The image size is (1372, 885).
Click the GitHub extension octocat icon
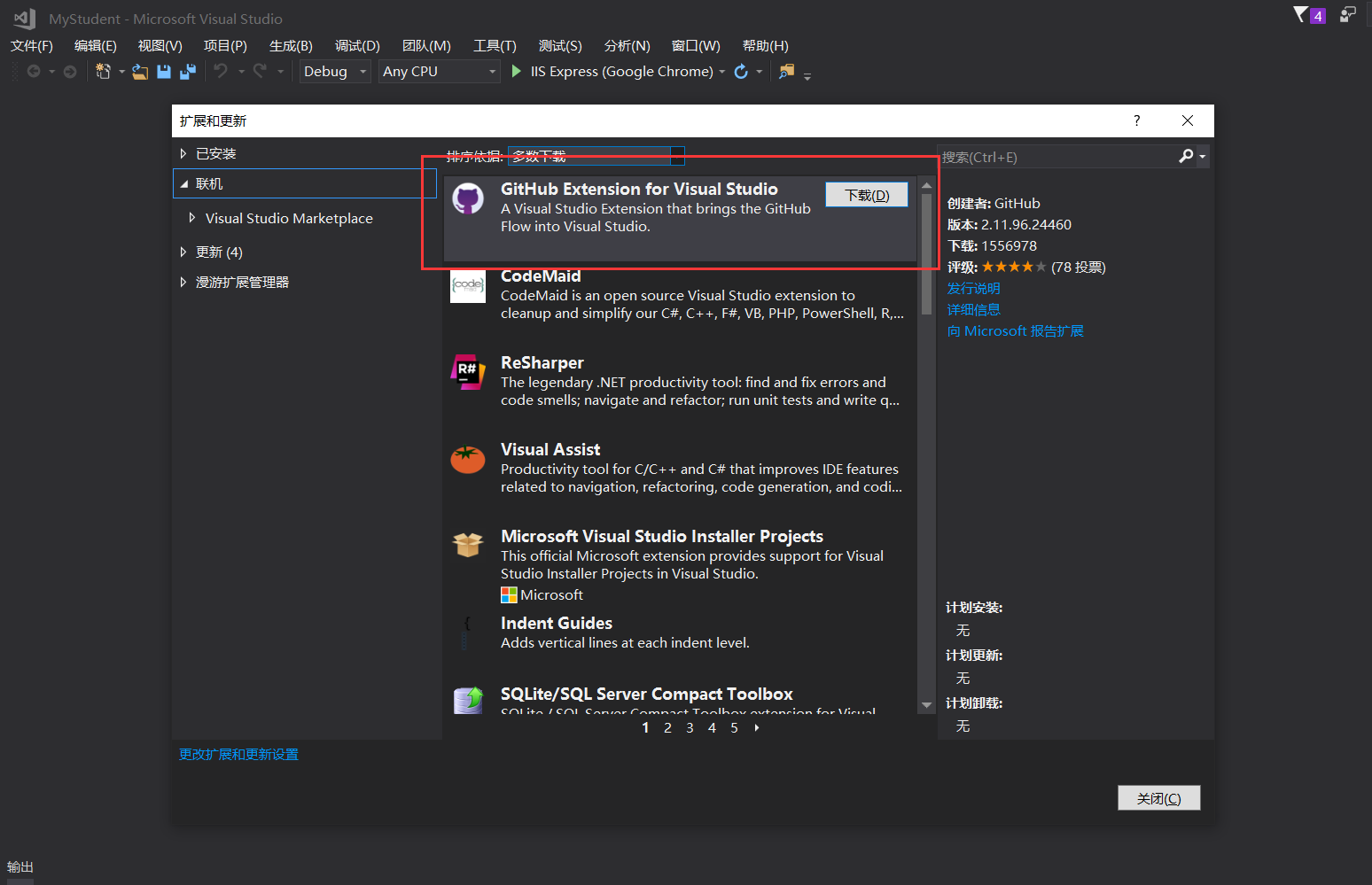pyautogui.click(x=468, y=198)
